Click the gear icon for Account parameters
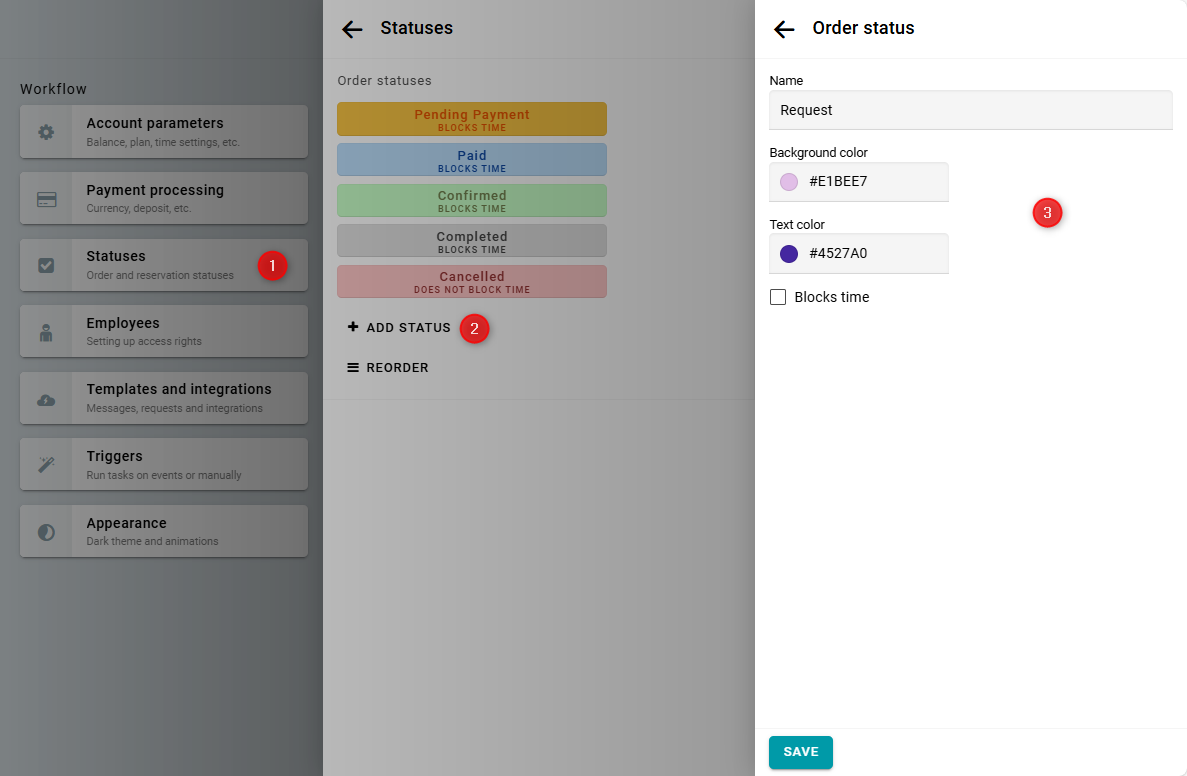Viewport: 1187px width, 776px height. (46, 132)
